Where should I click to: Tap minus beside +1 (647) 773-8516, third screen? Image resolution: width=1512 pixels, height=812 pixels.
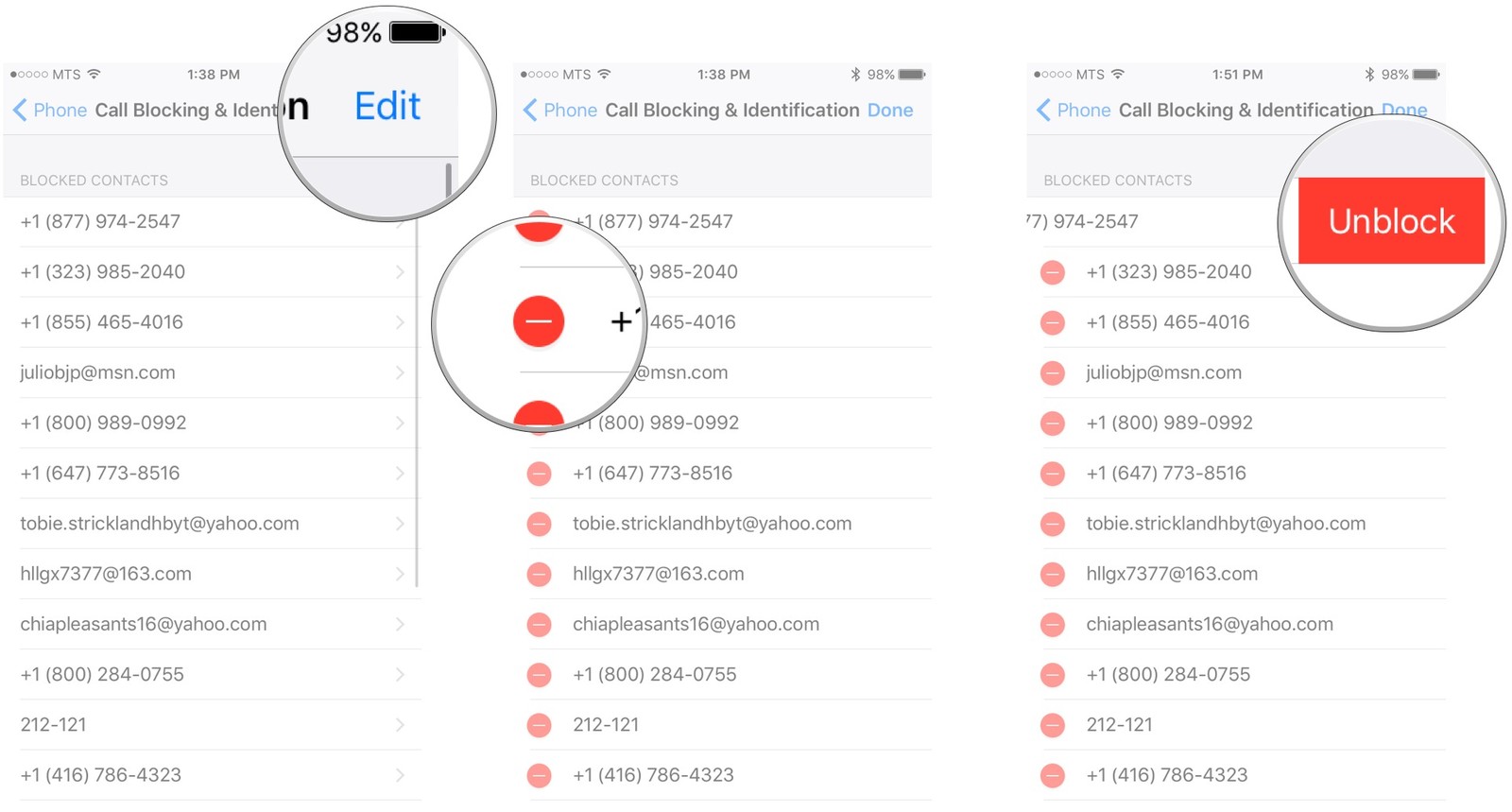(1053, 474)
